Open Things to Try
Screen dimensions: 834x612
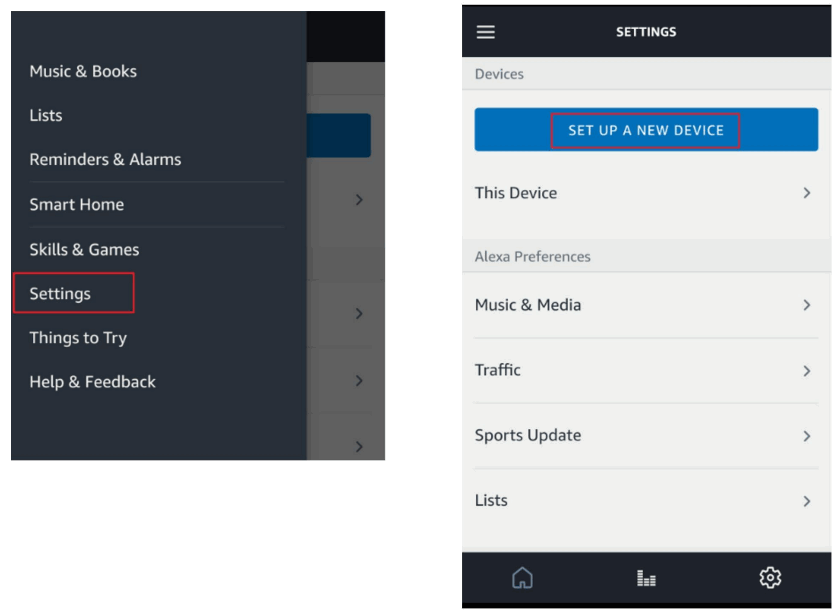(77, 338)
